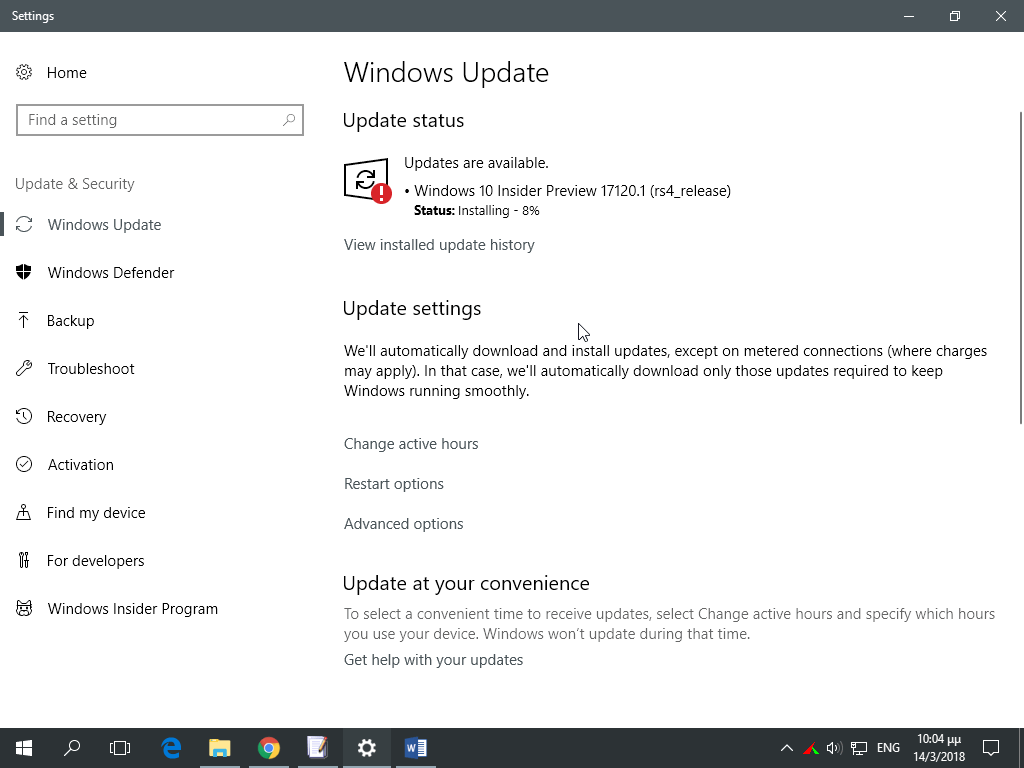This screenshot has width=1024, height=768.
Task: Click the Installing - 8% status text
Action: [498, 210]
